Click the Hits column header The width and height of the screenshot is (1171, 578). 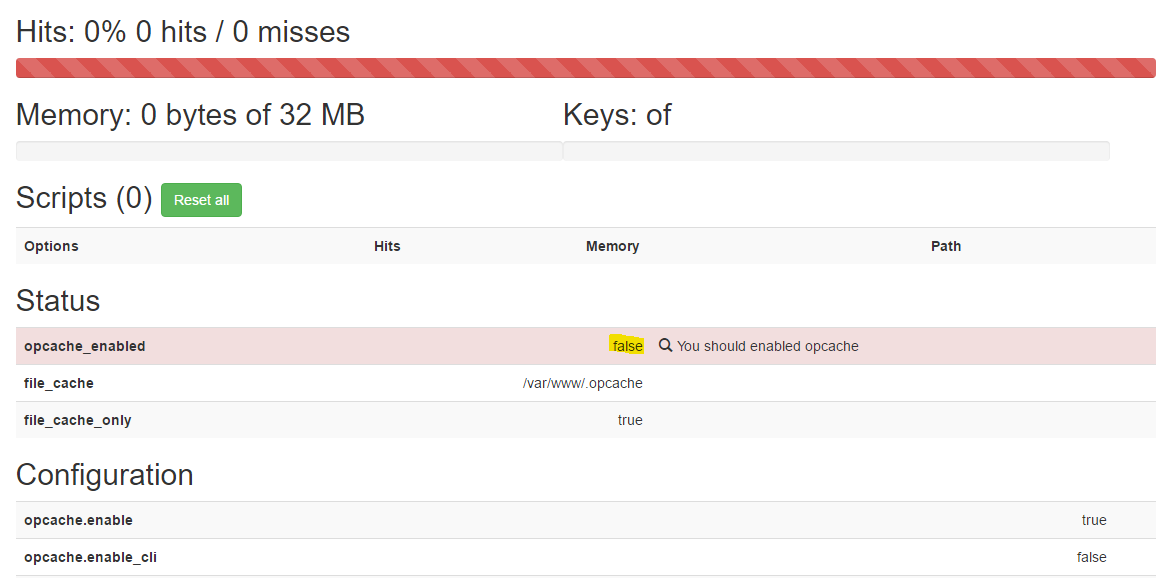tap(387, 246)
